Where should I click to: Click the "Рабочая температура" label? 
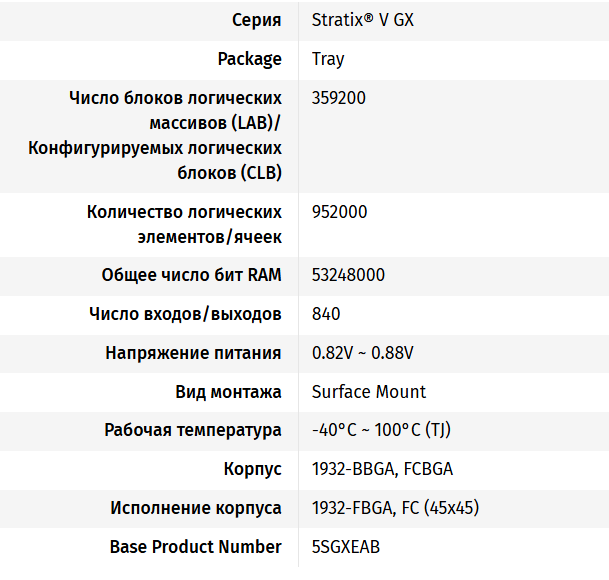[x=193, y=430]
